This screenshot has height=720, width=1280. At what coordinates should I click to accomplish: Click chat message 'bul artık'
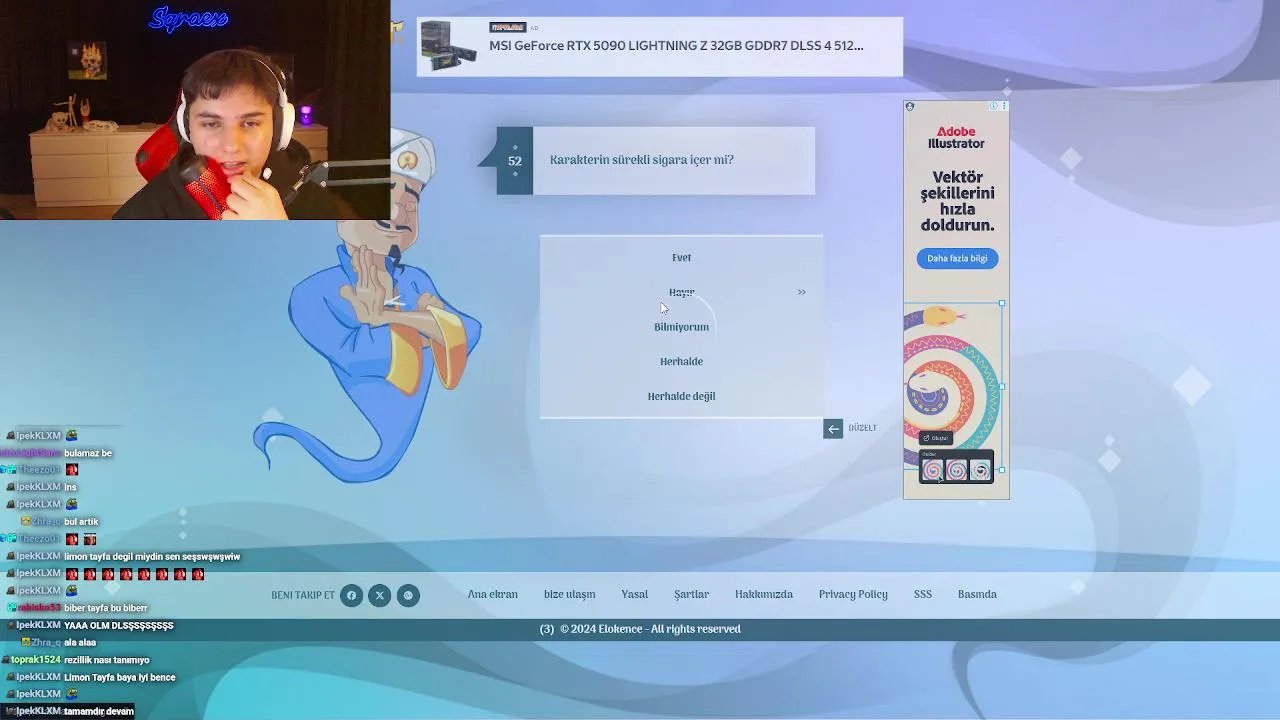[x=81, y=522]
